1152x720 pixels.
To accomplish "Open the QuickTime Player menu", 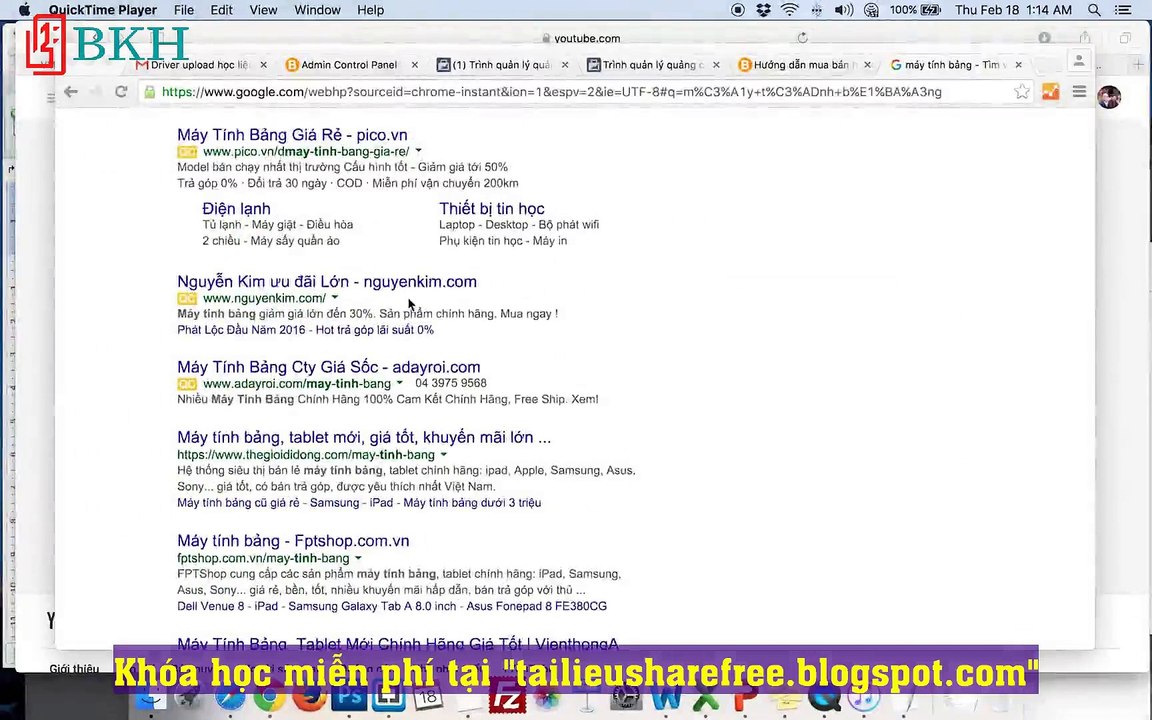I will (x=103, y=10).
